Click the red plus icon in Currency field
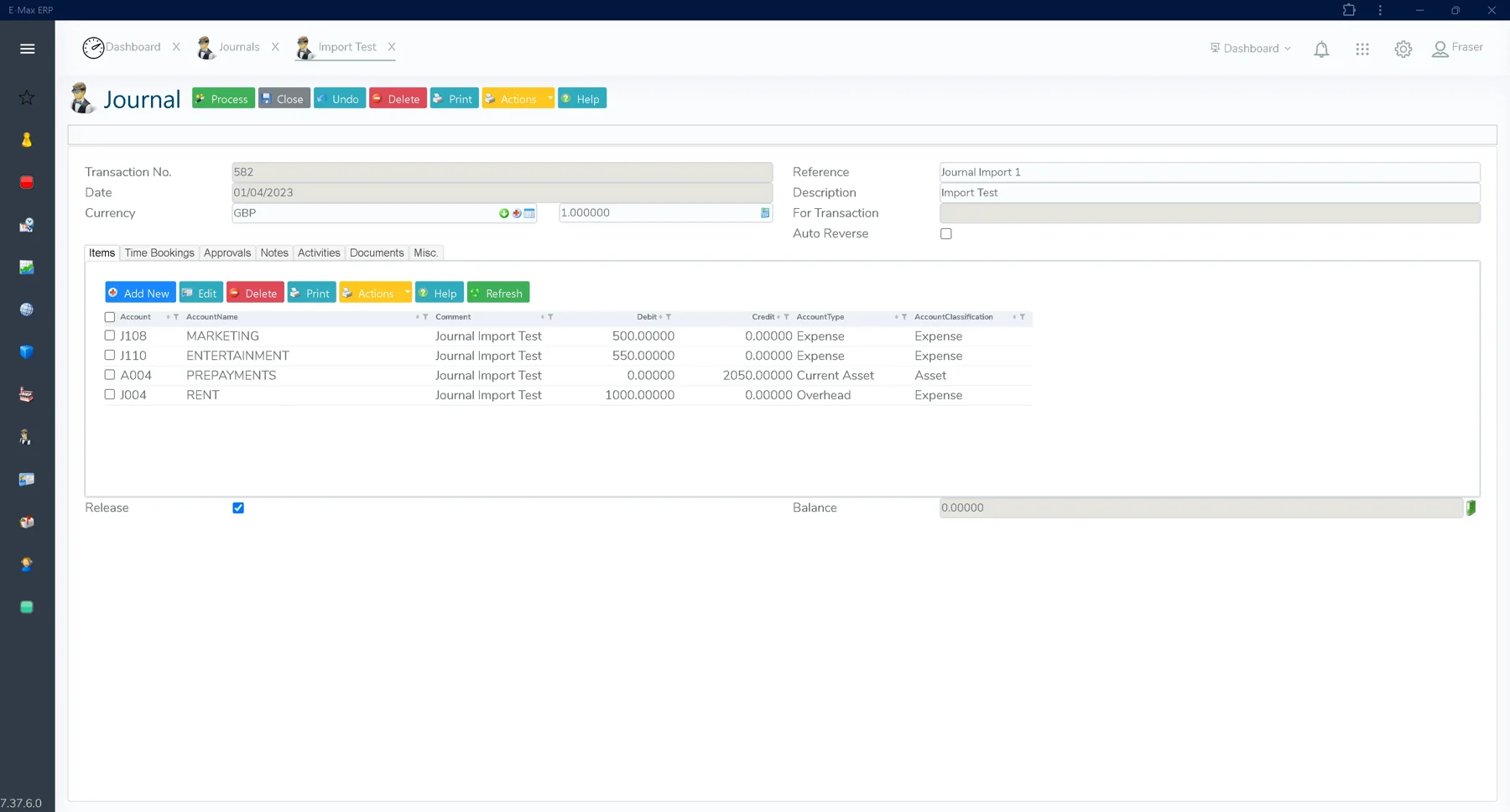1510x812 pixels. pyautogui.click(x=517, y=213)
